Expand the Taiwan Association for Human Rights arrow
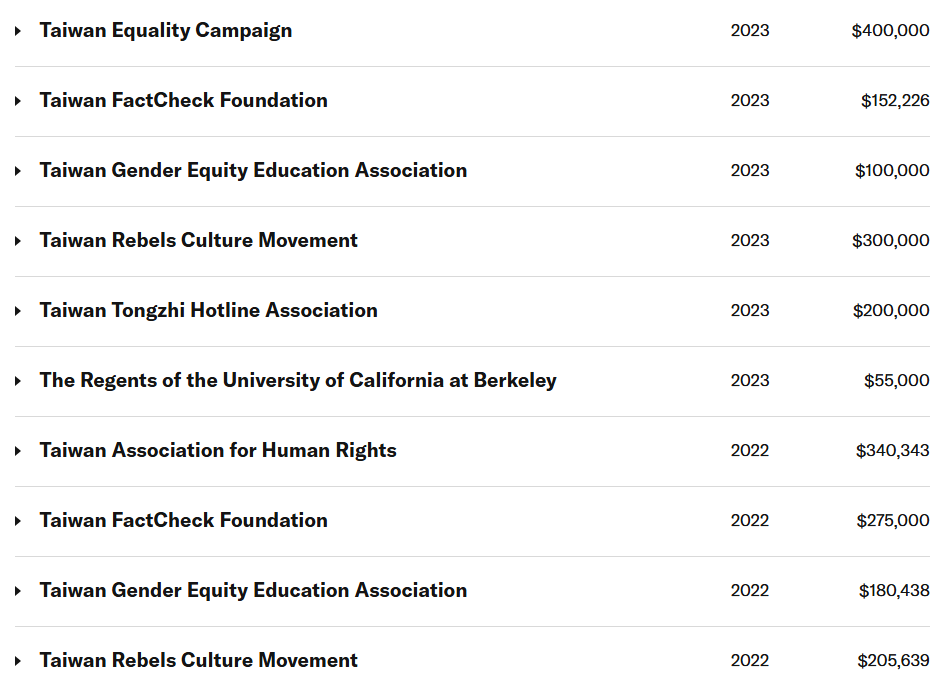951x695 pixels. click(x=18, y=451)
